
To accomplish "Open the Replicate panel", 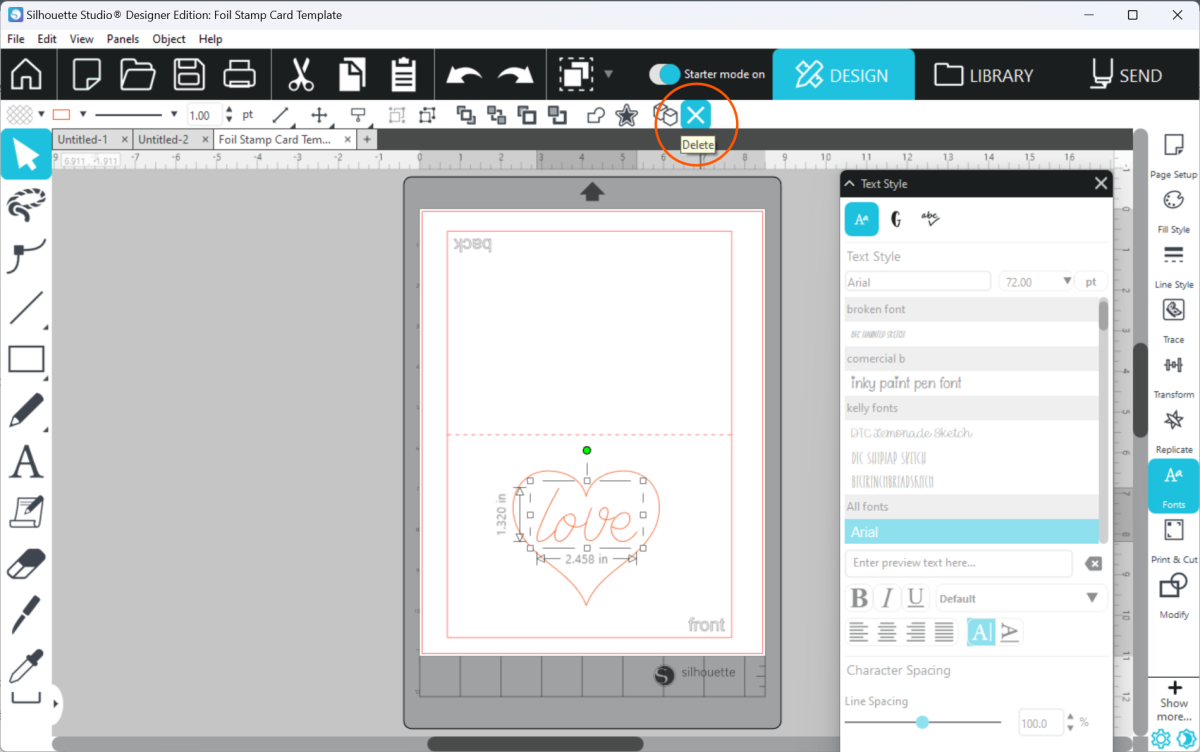I will click(1174, 431).
